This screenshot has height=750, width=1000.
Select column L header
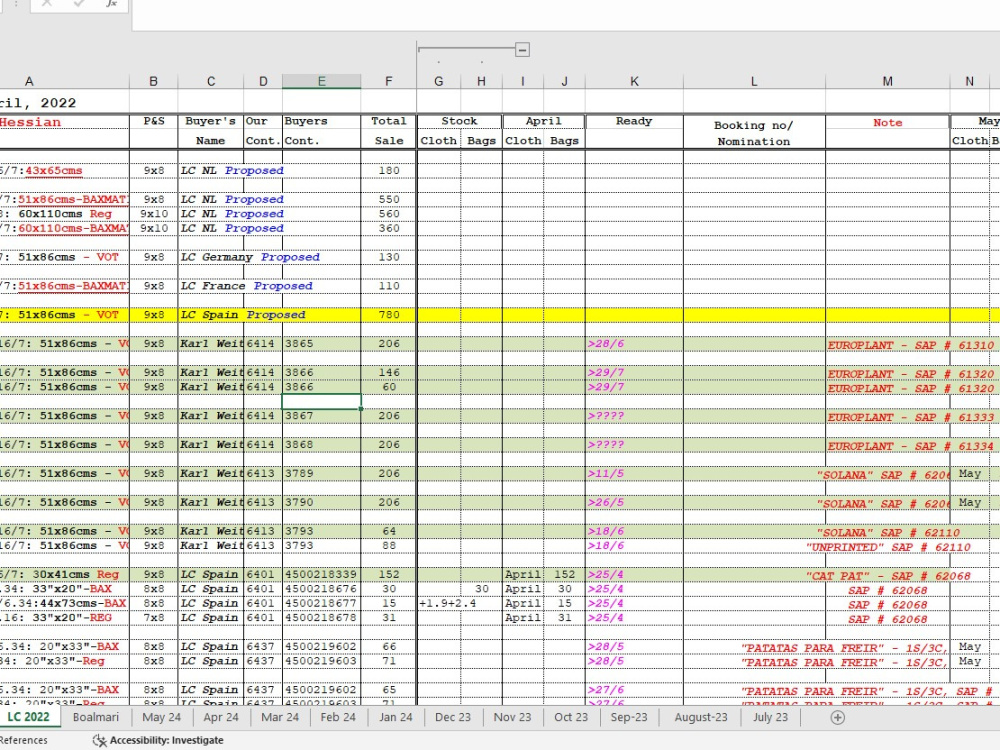pos(754,81)
